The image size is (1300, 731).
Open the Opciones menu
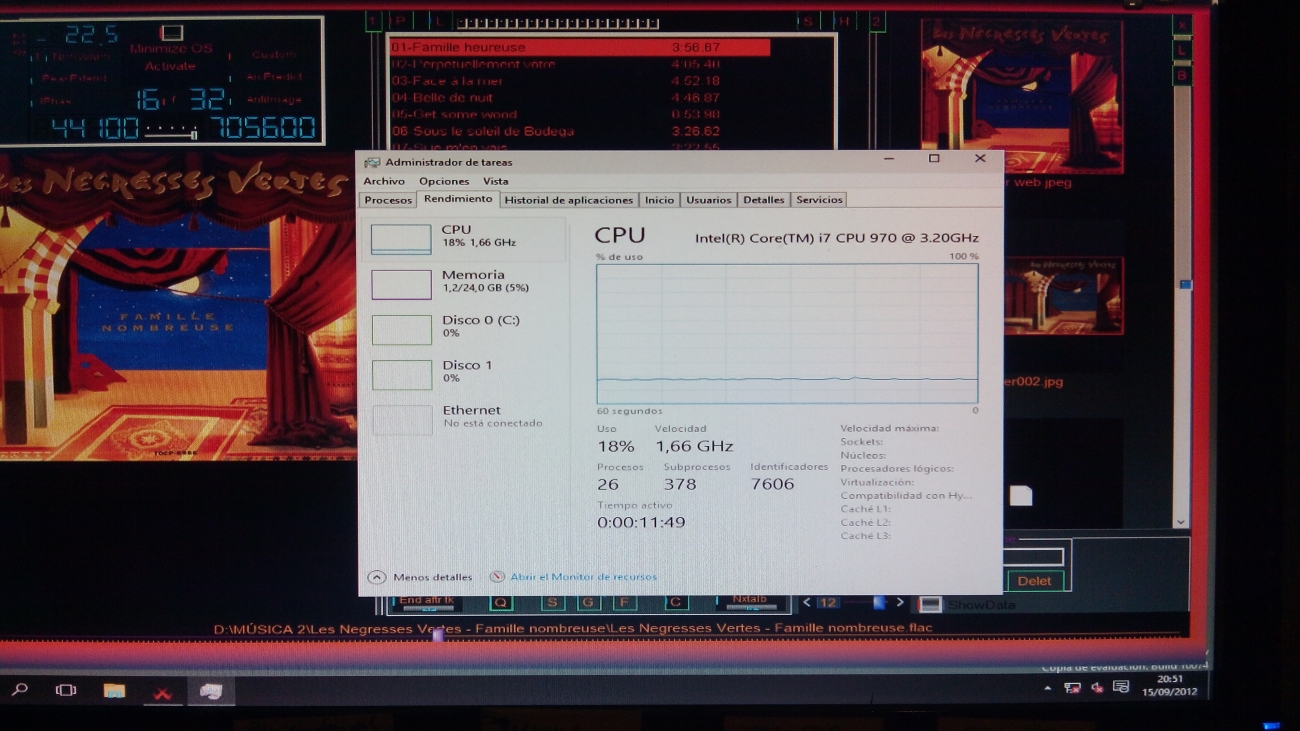[x=444, y=181]
